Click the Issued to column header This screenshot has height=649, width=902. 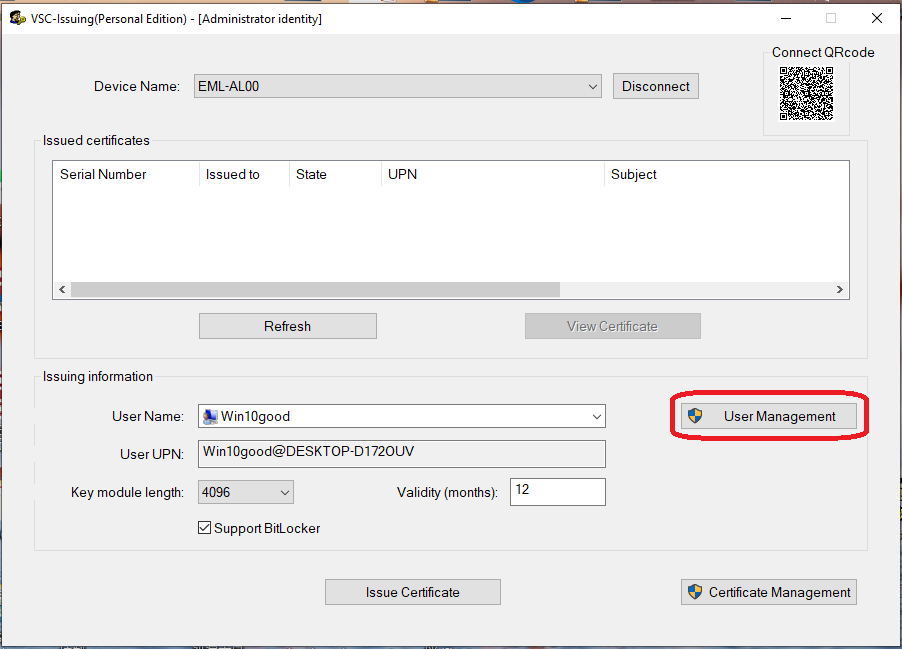tap(233, 174)
